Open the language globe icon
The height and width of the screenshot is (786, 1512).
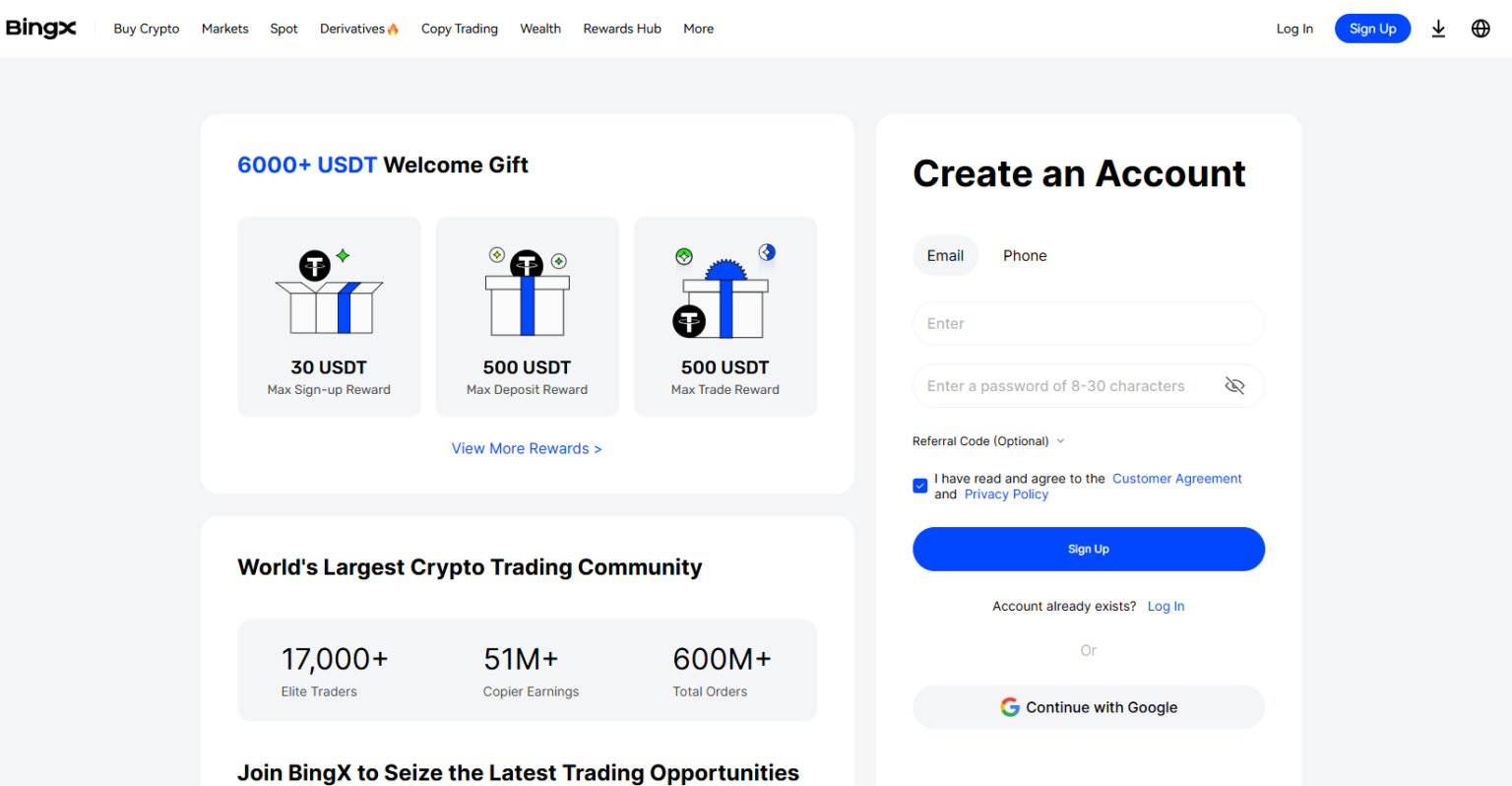click(x=1480, y=29)
